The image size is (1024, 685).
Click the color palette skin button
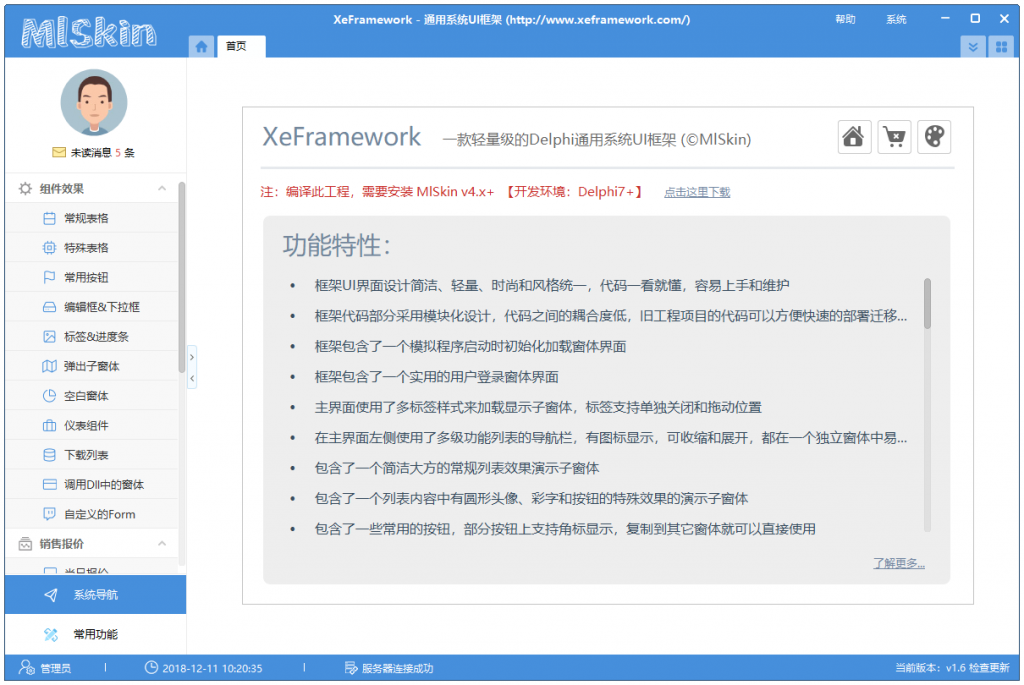point(934,137)
